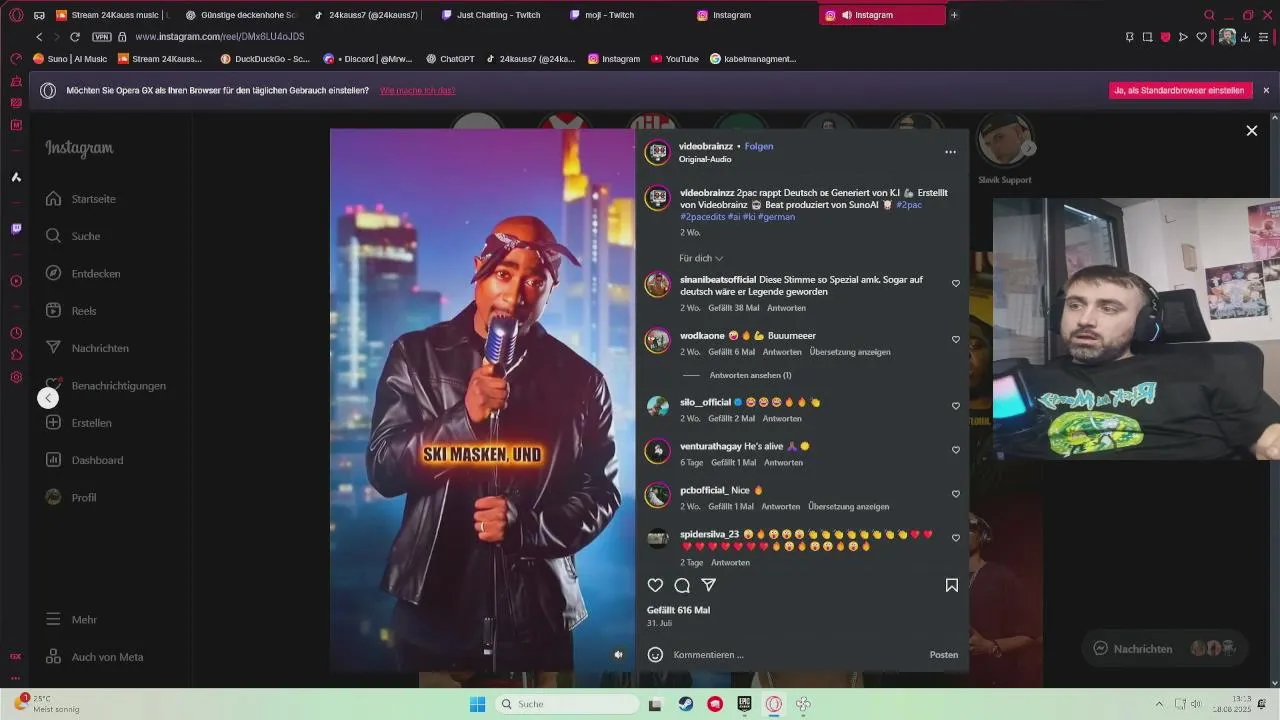This screenshot has height=720, width=1280.
Task: Go to previous reel with left arrow
Action: click(x=48, y=398)
